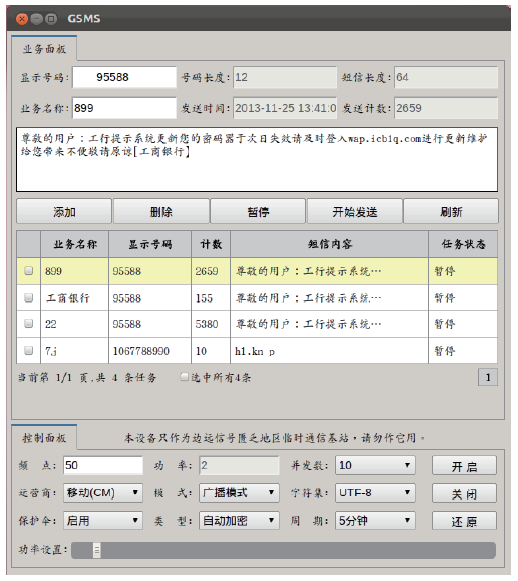This screenshot has height=581, width=518.
Task: Close the GSMS window
Action: 22,19
